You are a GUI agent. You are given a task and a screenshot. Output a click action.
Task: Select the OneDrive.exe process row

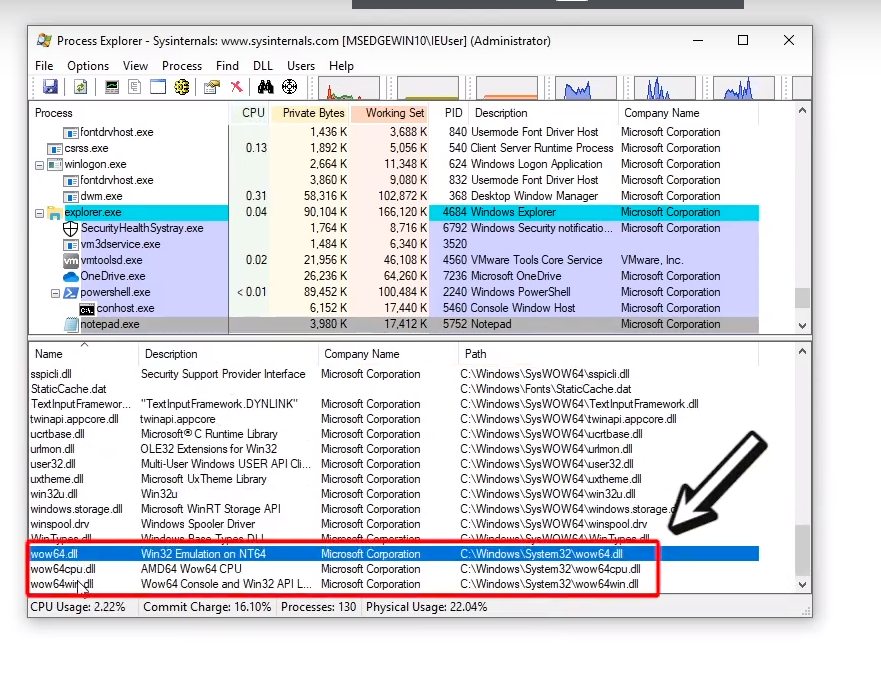pos(394,276)
